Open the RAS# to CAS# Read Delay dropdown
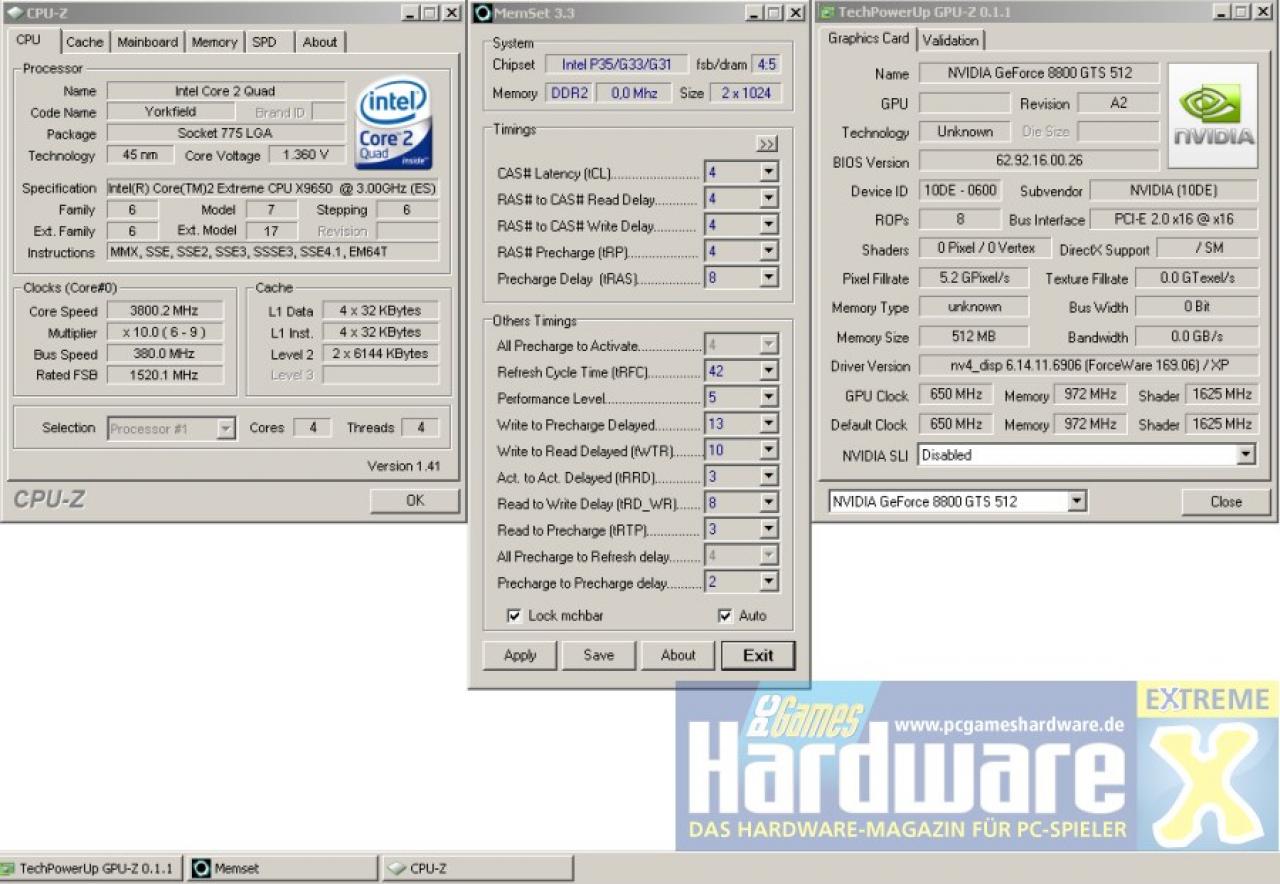The image size is (1280, 884). click(x=768, y=199)
